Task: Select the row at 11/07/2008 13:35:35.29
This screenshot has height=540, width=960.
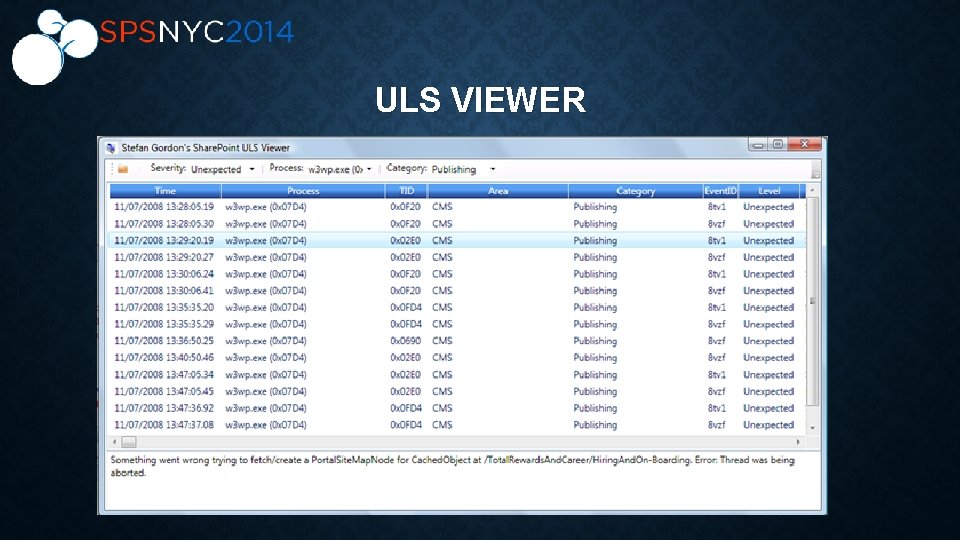Action: point(457,324)
